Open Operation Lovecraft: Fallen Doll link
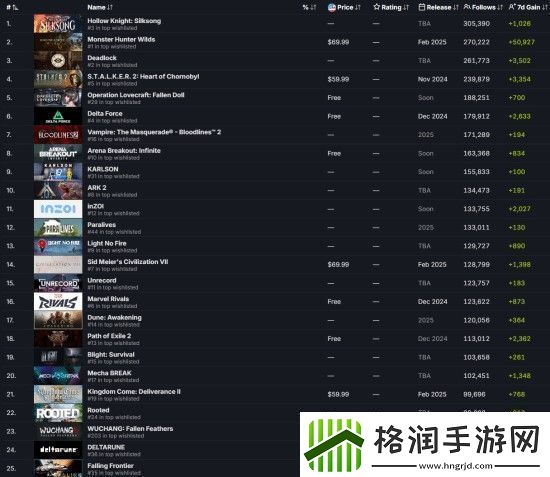The image size is (550, 477). 136,95
